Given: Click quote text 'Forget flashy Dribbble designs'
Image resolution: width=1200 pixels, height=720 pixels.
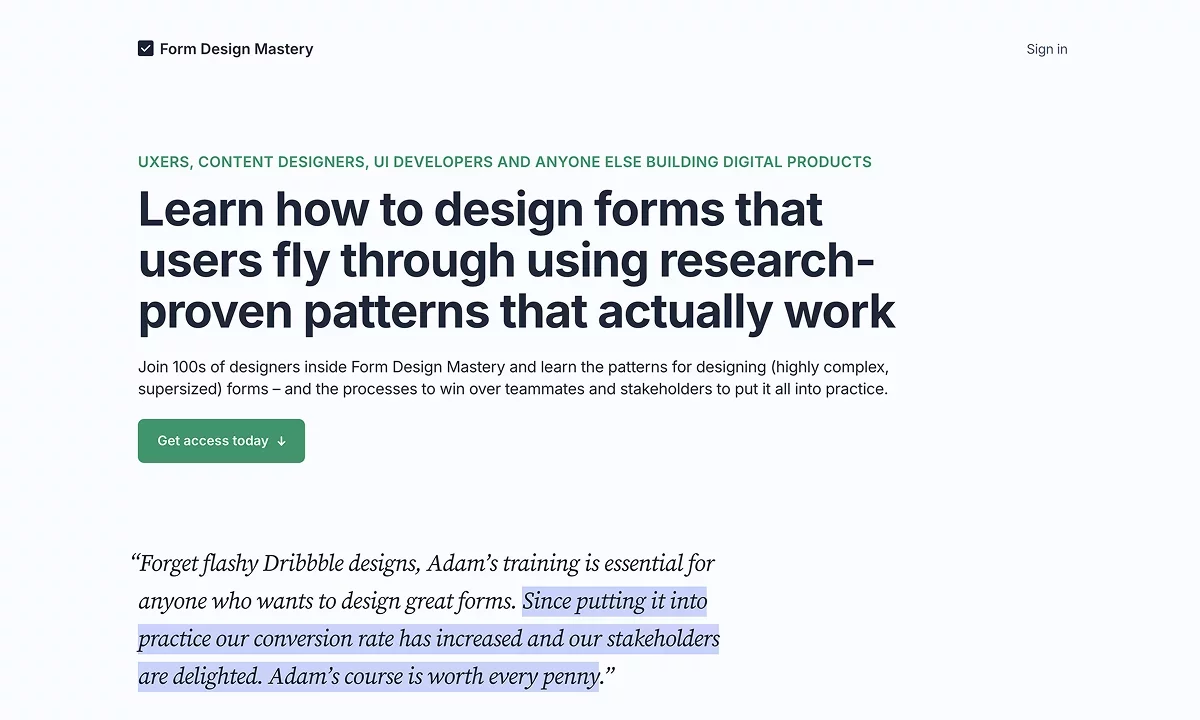Looking at the screenshot, I should (280, 563).
